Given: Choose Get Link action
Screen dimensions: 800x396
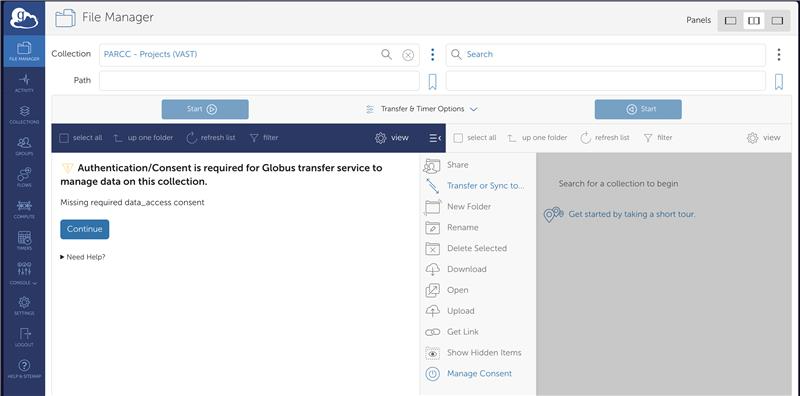Looking at the screenshot, I should tap(452, 332).
